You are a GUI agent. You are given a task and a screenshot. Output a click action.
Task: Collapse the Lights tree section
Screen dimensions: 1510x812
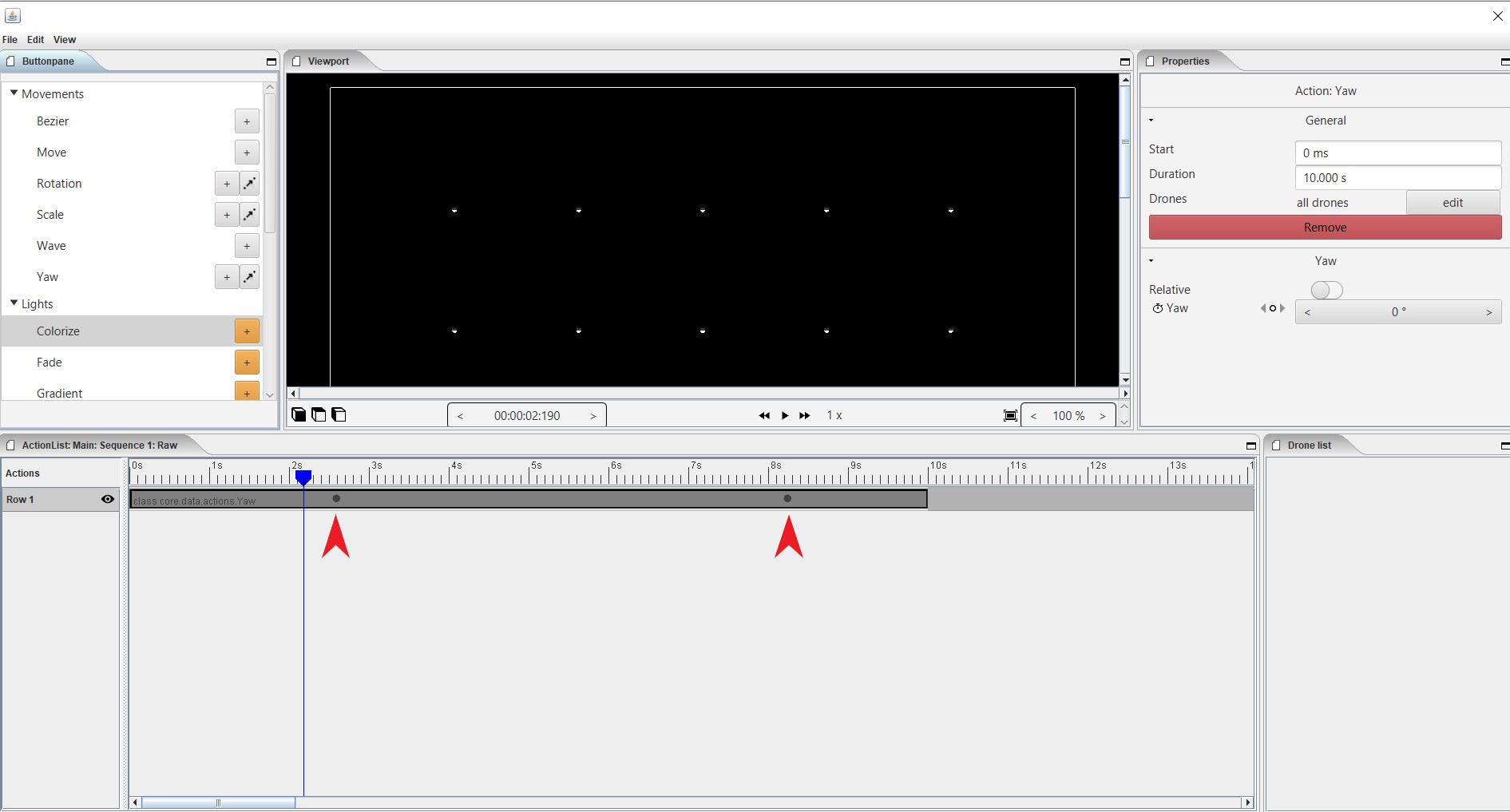[14, 303]
